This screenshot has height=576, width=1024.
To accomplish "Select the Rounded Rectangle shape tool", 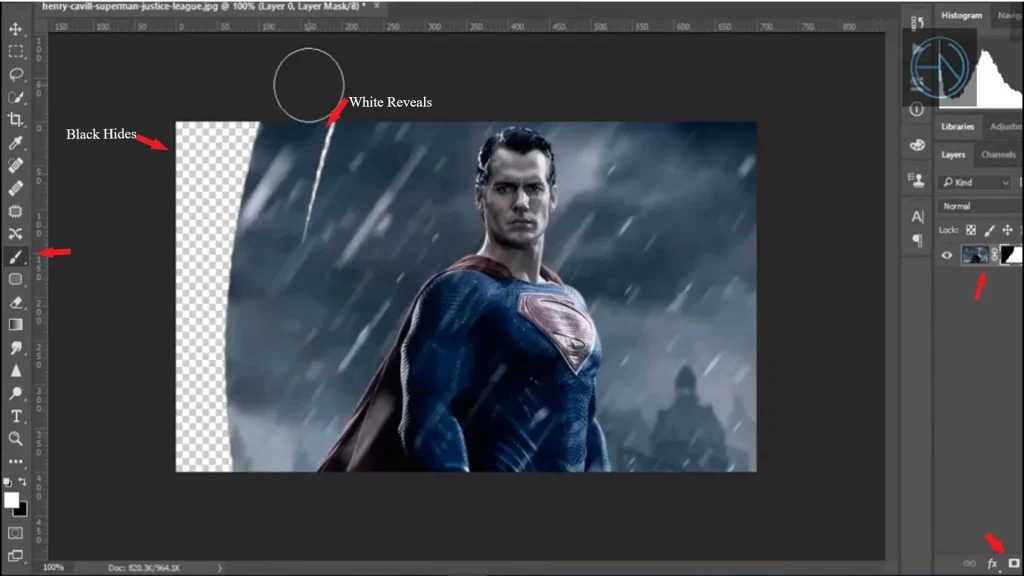I will tap(16, 280).
